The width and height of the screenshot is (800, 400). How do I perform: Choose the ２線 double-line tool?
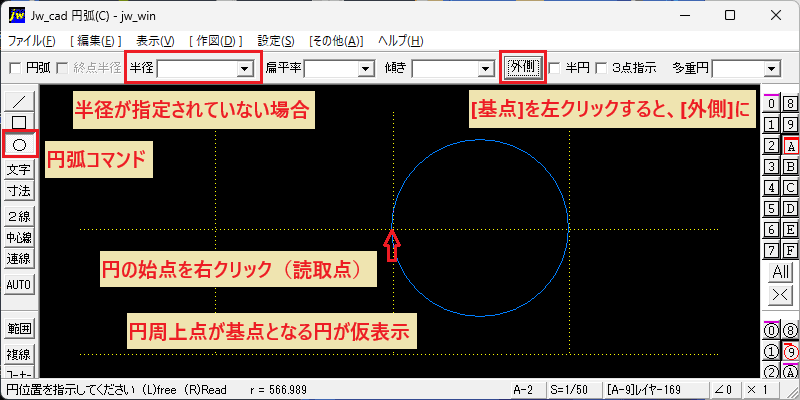19,216
